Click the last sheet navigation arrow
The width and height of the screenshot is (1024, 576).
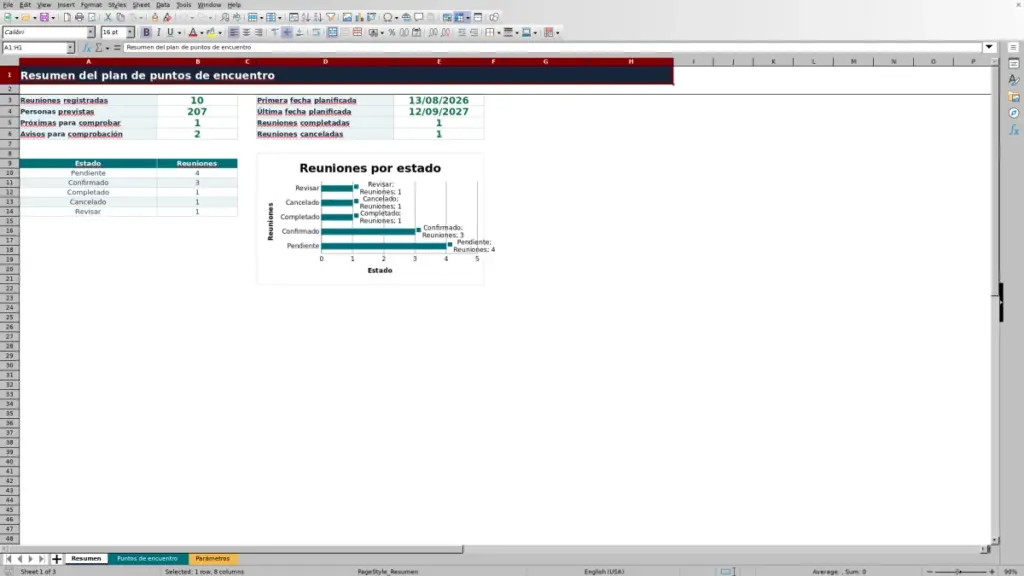coord(41,559)
